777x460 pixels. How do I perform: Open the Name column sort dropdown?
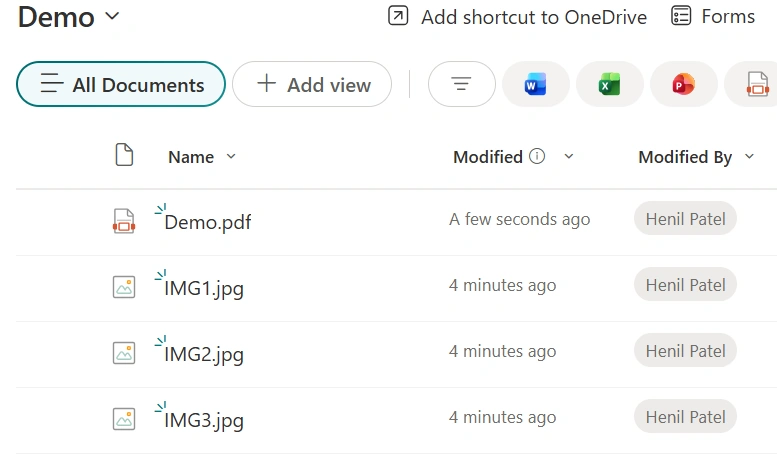tap(231, 157)
